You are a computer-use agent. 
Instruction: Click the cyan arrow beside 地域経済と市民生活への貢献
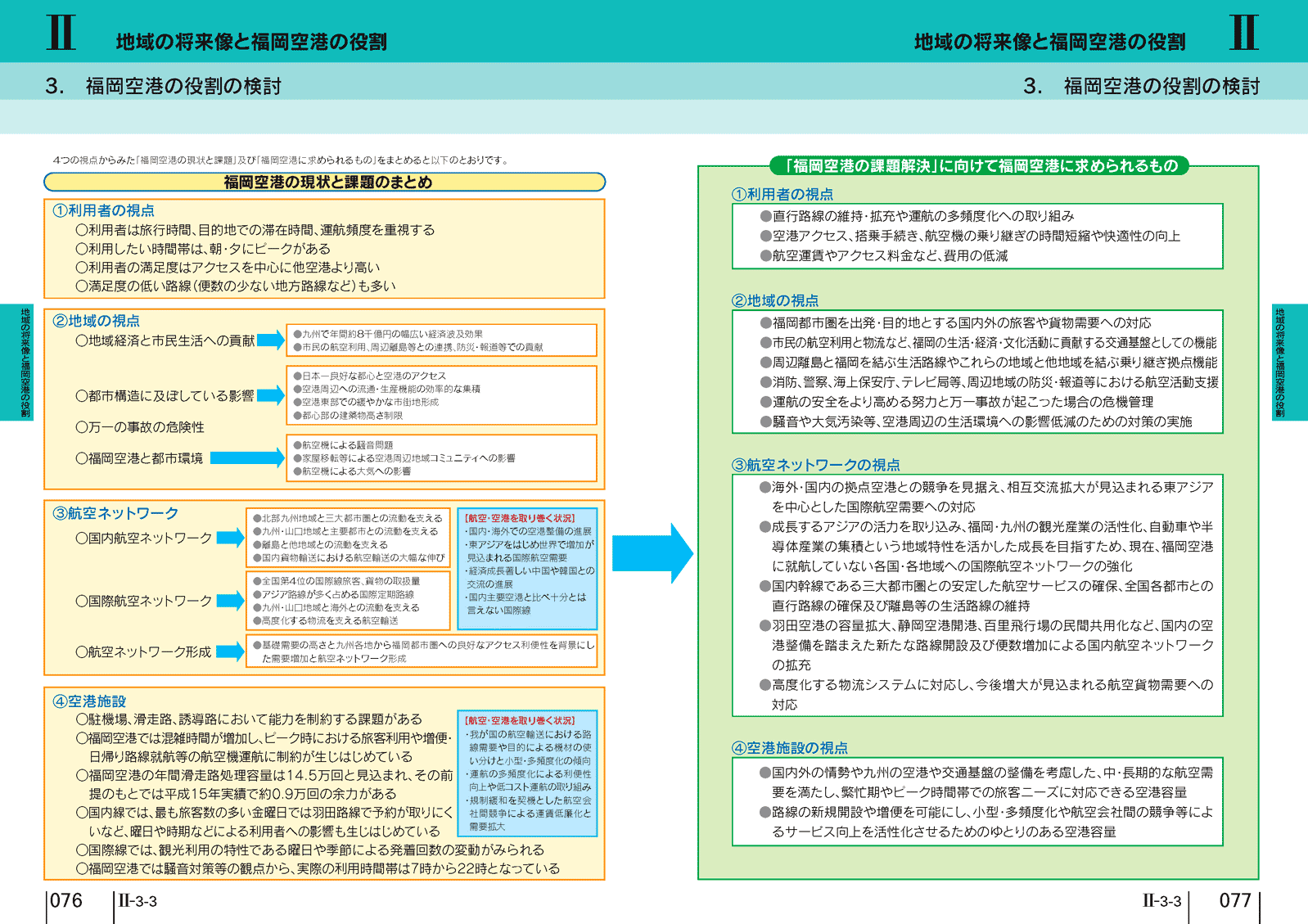point(271,340)
